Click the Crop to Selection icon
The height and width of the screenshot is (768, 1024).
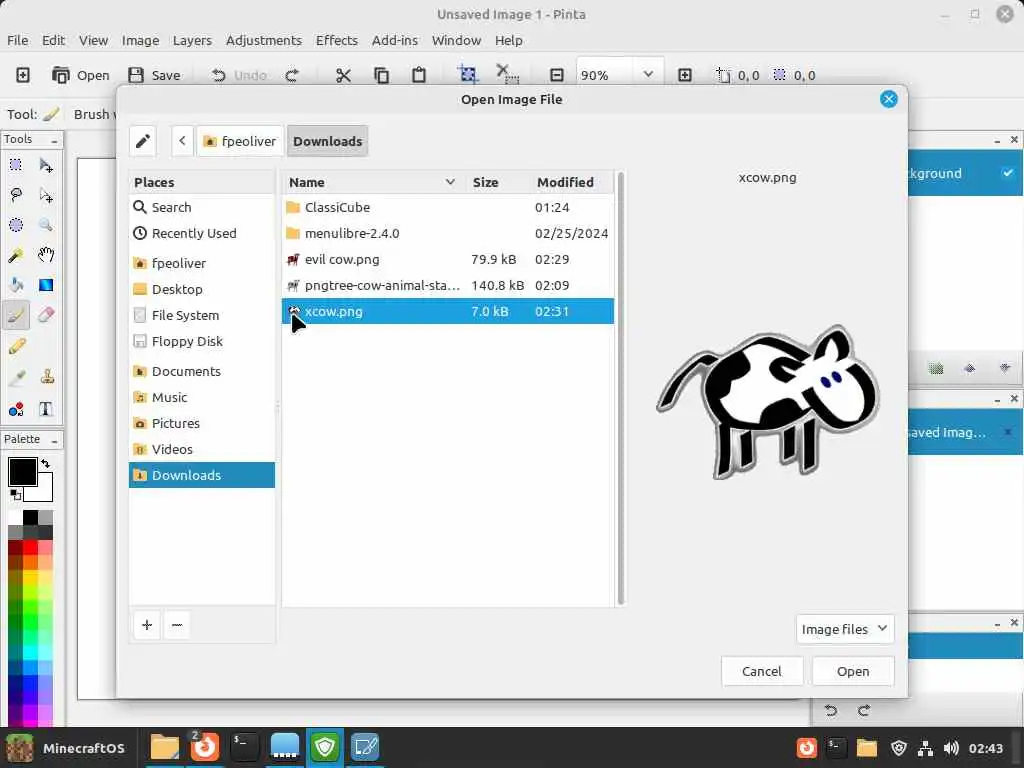468,74
